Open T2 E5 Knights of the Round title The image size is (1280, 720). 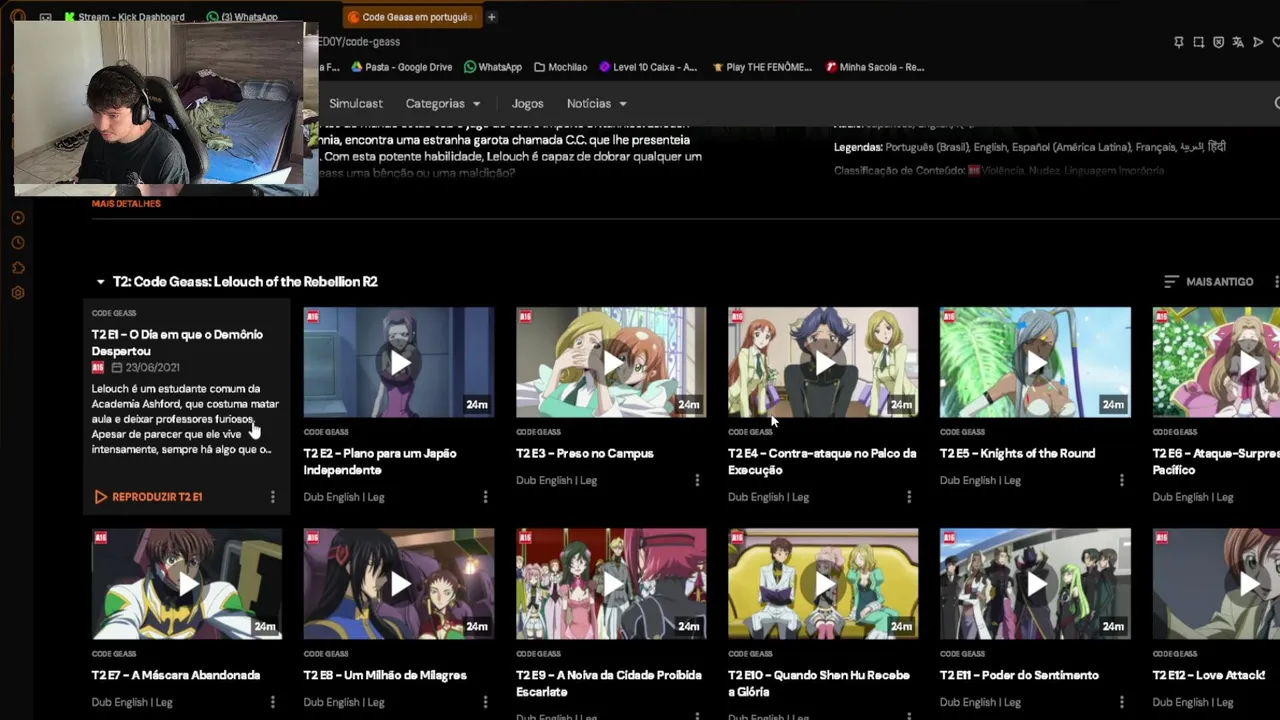[1017, 454]
